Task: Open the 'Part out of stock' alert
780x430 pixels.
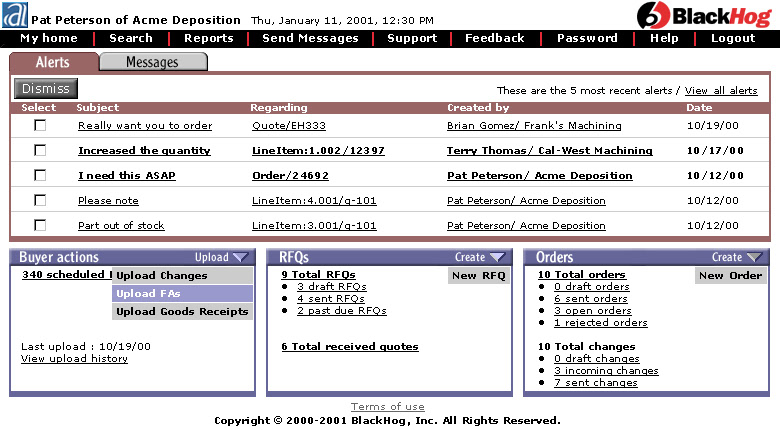Action: [121, 225]
